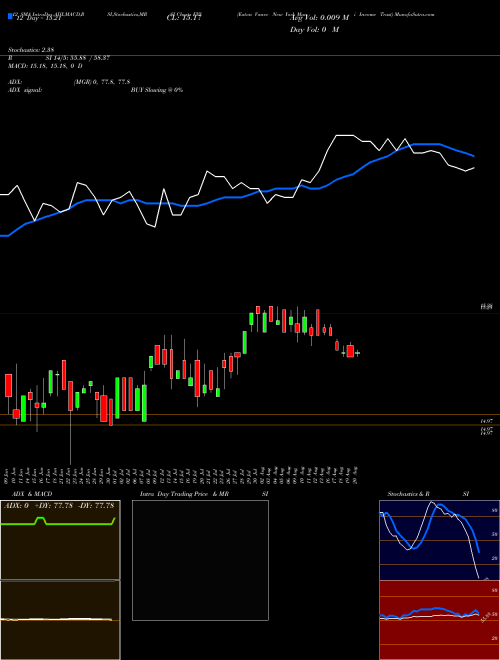Click the '(MGR) 0, 77.8, 77.8' values
500x660 pixels.
(101, 82)
